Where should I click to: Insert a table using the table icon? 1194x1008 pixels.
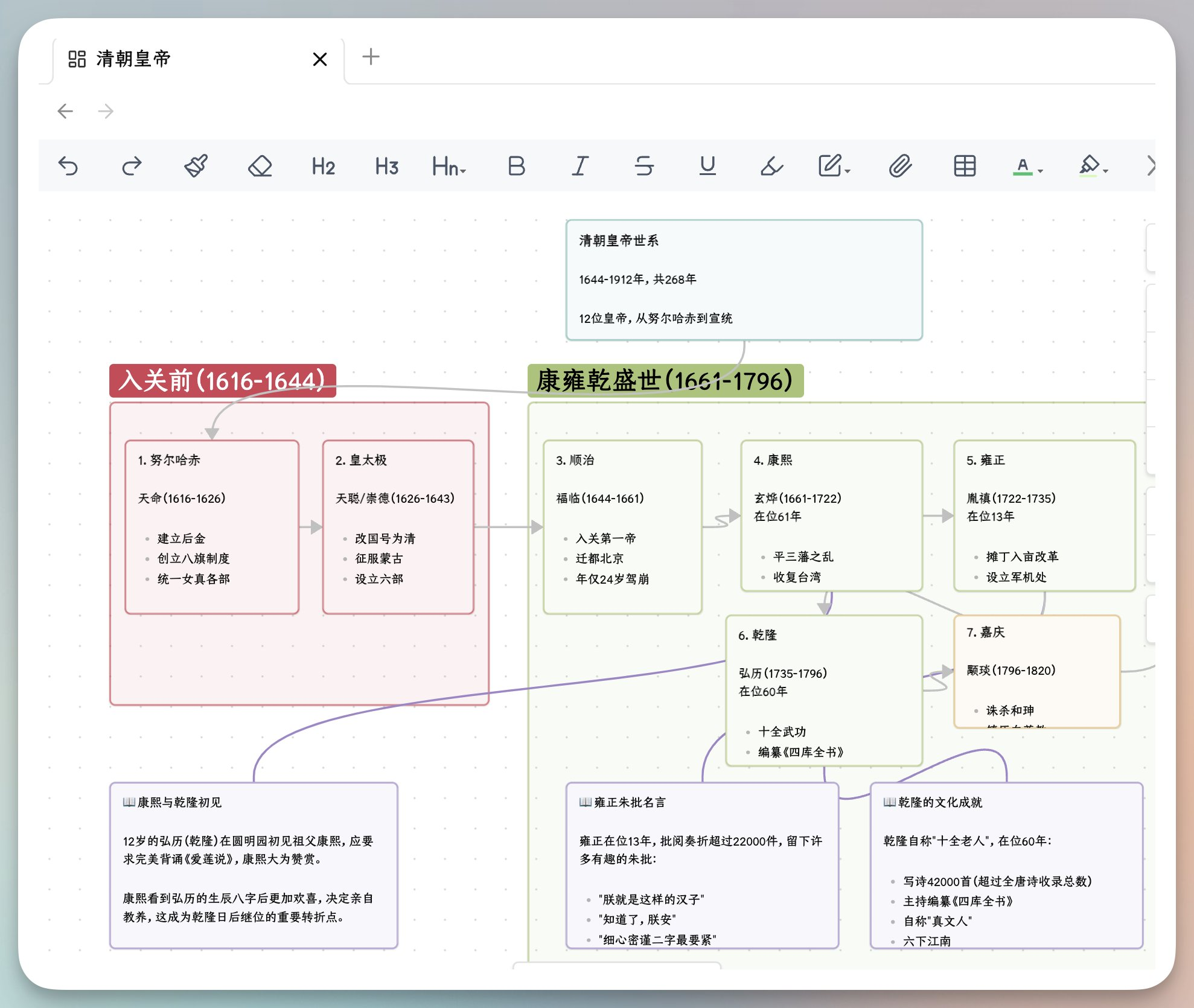tap(964, 166)
